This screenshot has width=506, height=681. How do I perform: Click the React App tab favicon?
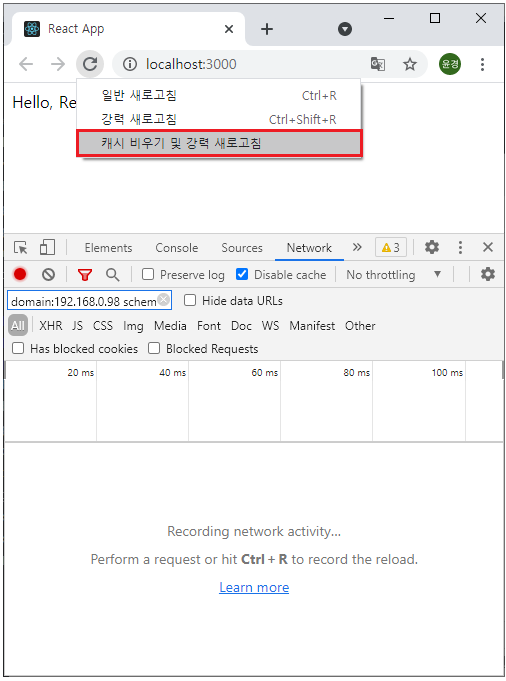point(32,29)
